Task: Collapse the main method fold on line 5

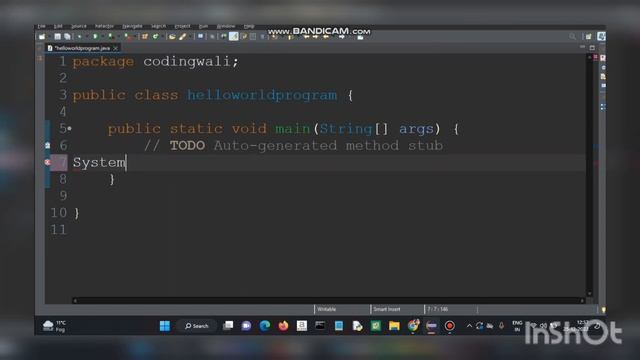Action: click(69, 129)
